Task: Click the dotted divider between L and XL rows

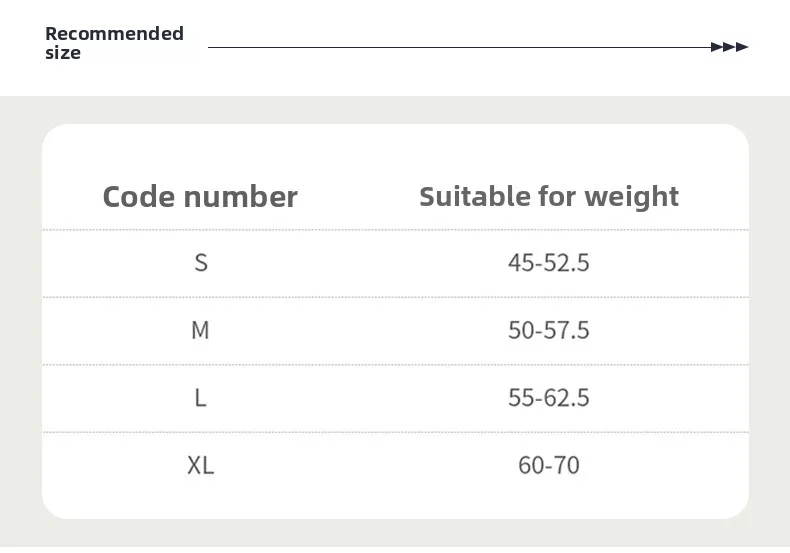Action: tap(395, 432)
